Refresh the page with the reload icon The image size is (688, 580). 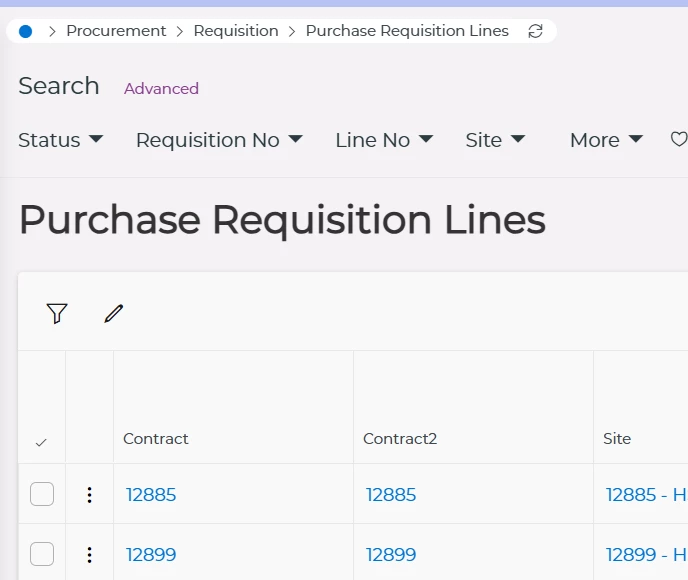coord(536,31)
